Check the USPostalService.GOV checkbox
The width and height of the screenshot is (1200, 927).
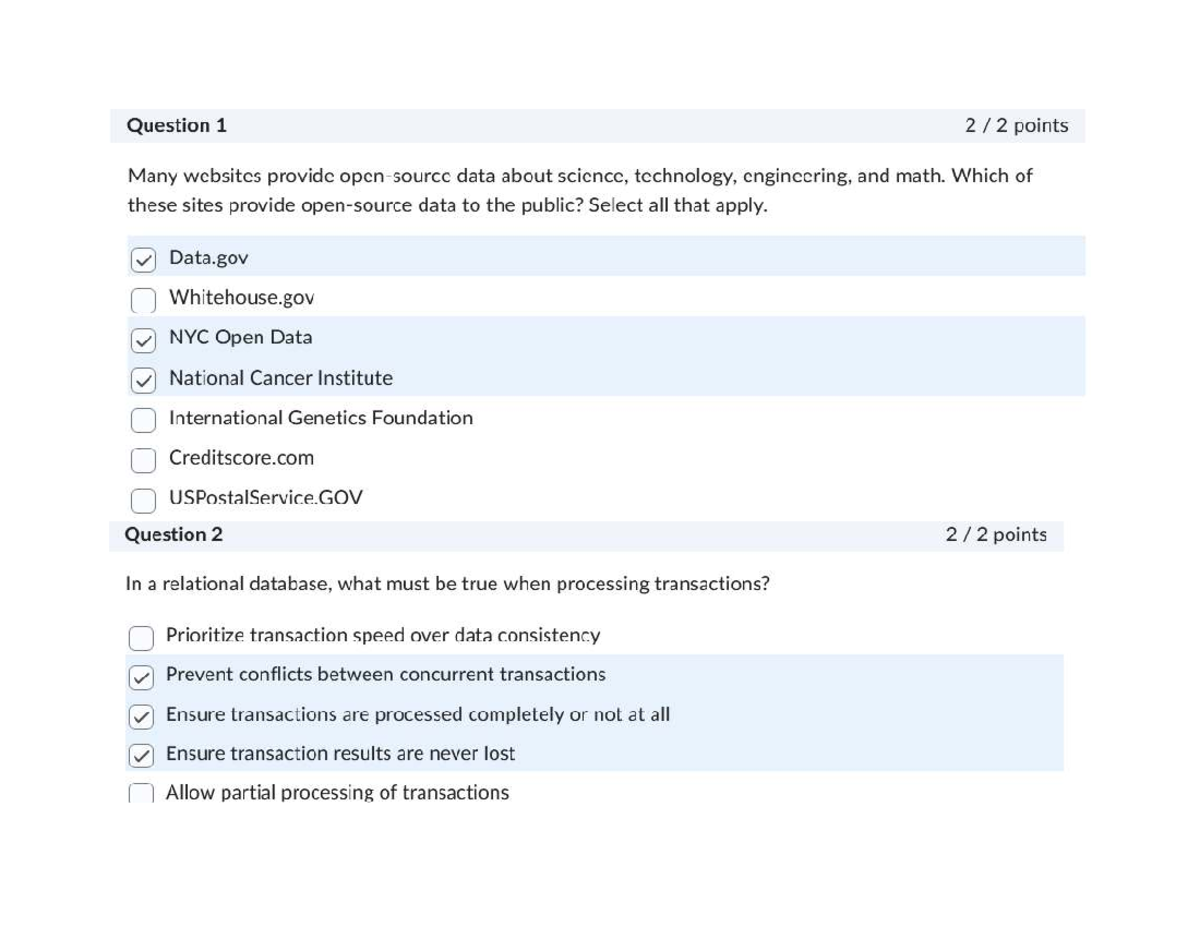(x=143, y=499)
